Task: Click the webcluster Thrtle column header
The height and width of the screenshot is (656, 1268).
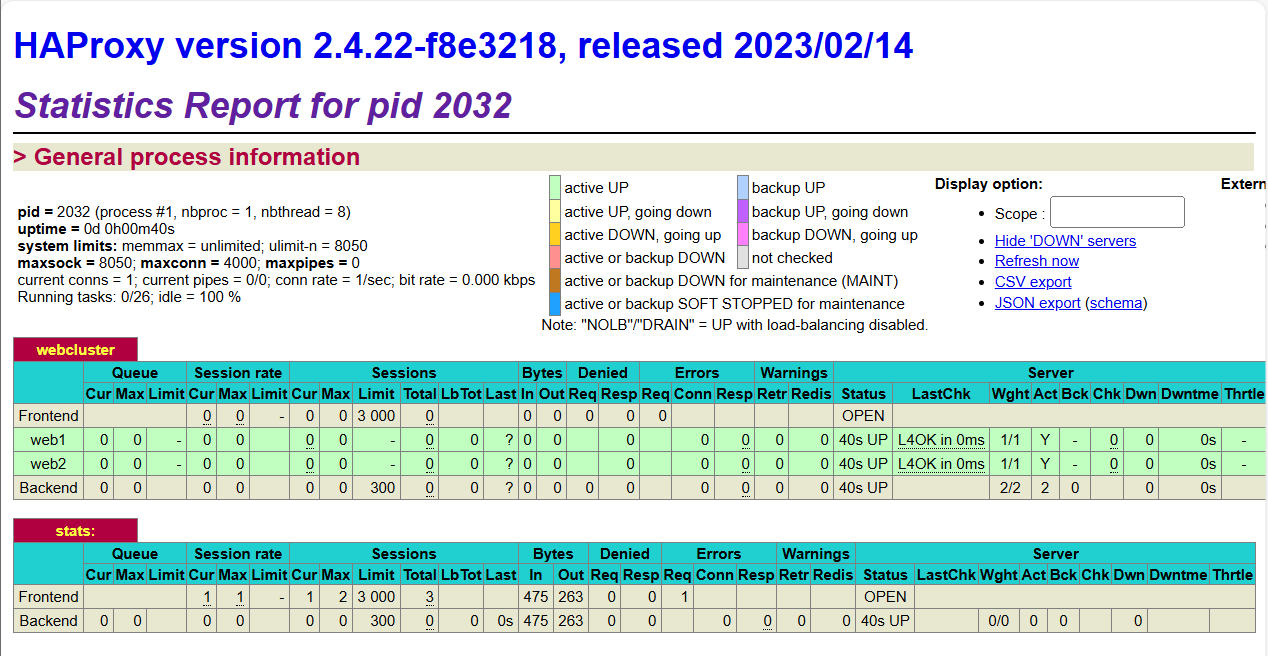Action: tap(1244, 394)
